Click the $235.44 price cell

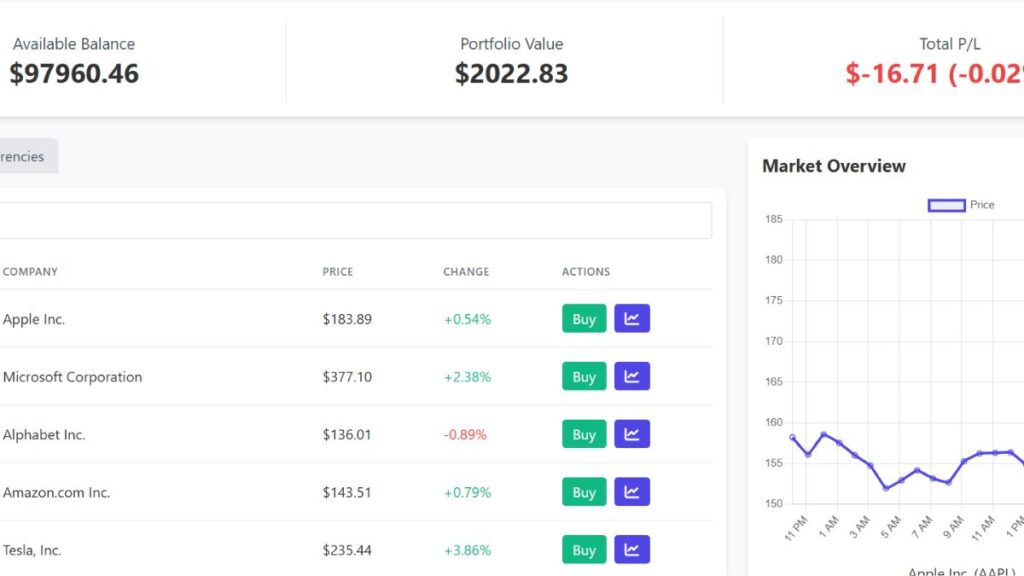coord(347,550)
